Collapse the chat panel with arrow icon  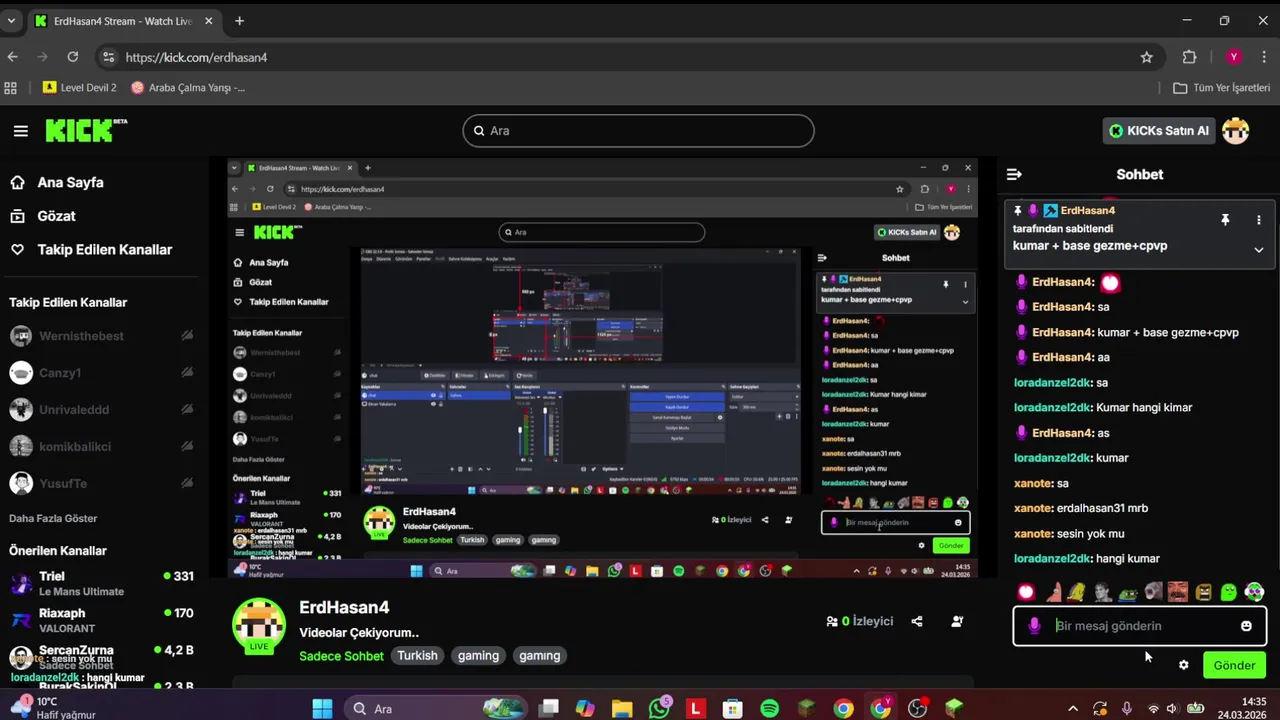pos(1014,174)
